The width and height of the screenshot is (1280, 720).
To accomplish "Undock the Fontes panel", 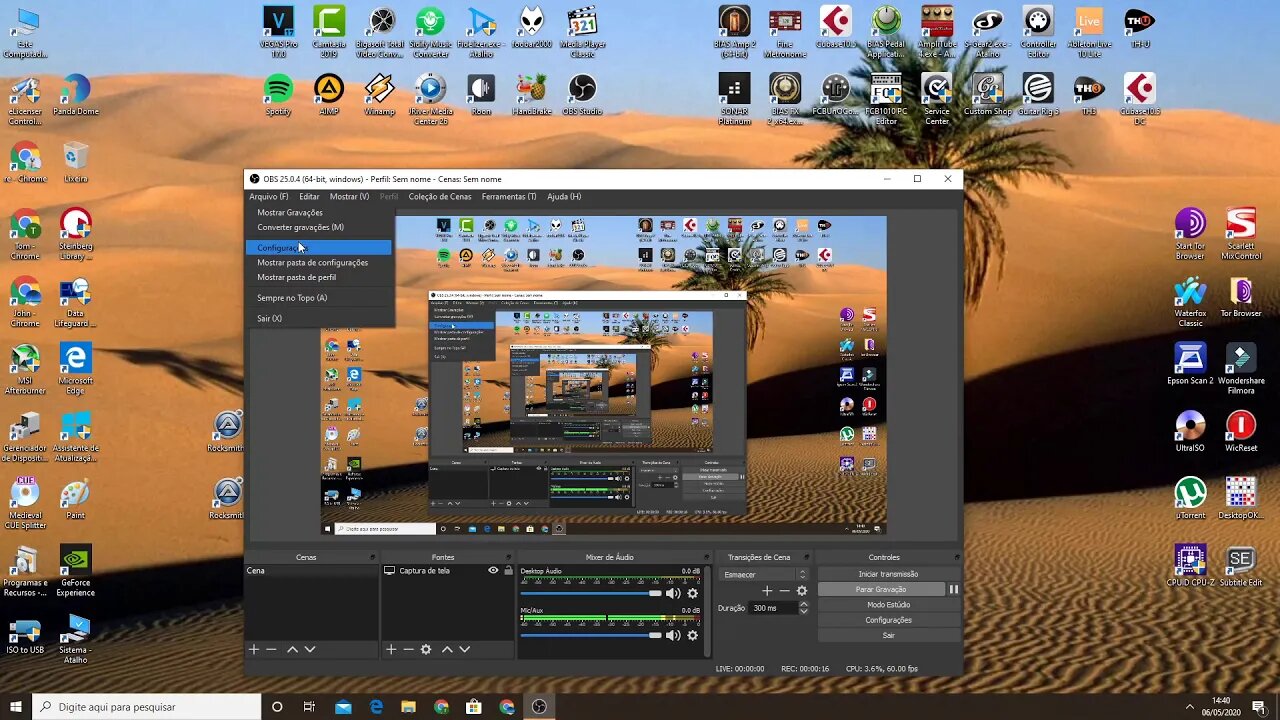I will click(509, 557).
